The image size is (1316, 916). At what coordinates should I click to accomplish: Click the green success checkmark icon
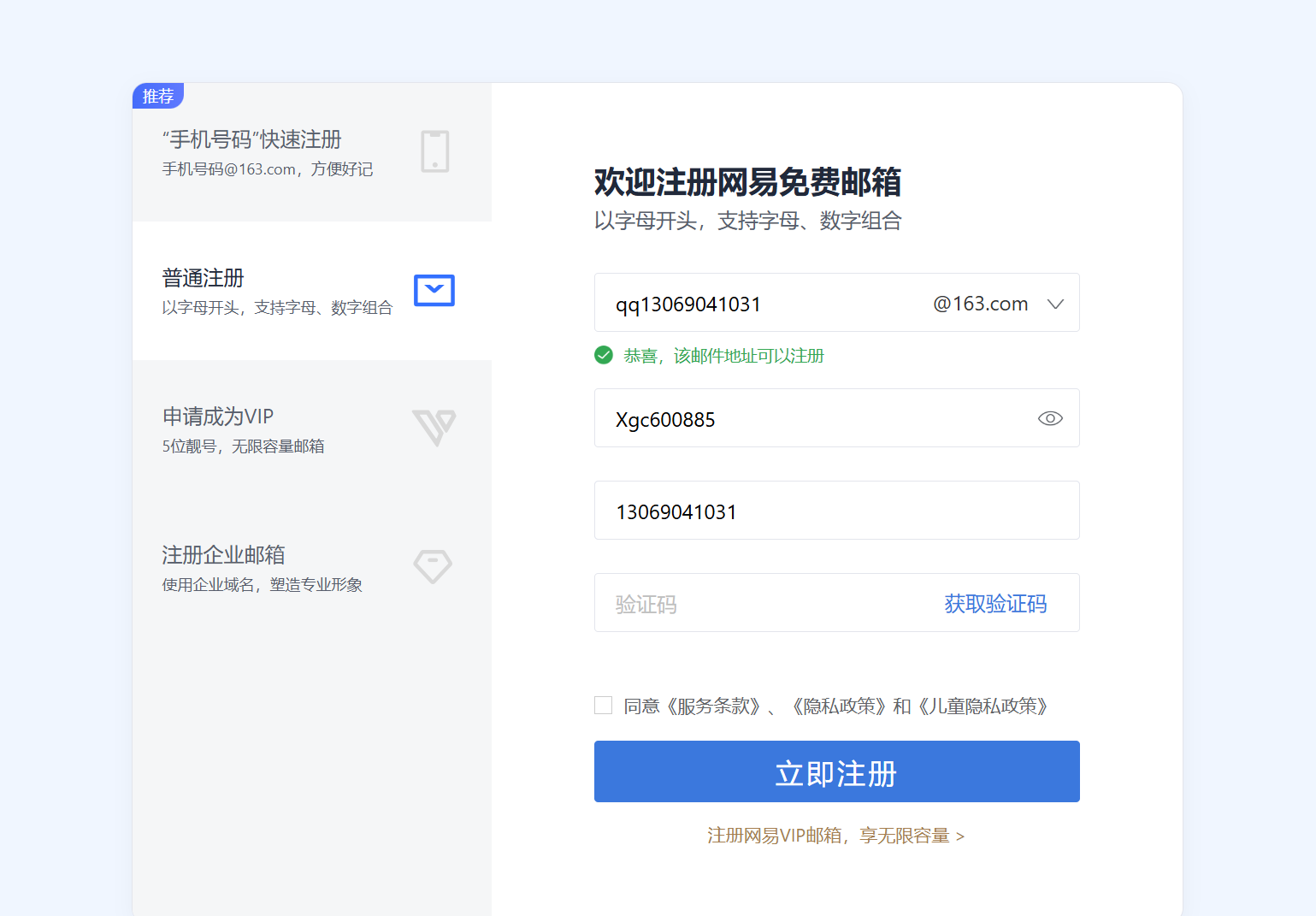(x=604, y=355)
